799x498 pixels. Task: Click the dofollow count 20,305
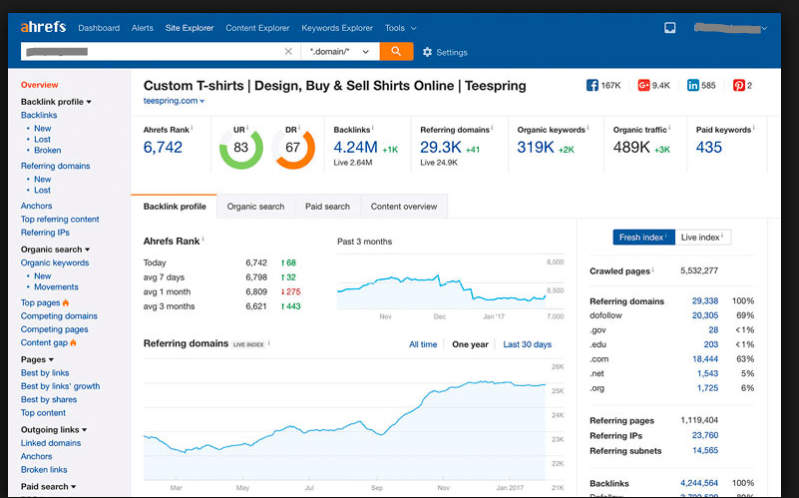tap(705, 316)
